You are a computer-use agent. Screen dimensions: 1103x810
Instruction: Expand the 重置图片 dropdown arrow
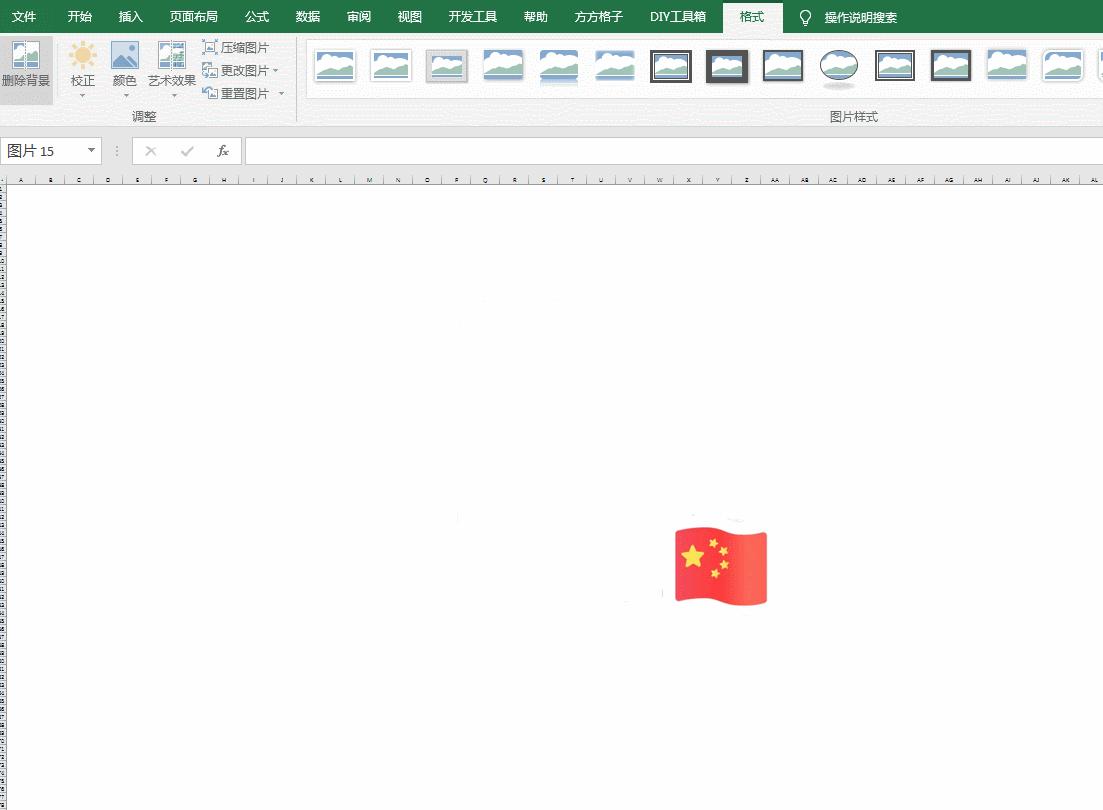[x=281, y=93]
